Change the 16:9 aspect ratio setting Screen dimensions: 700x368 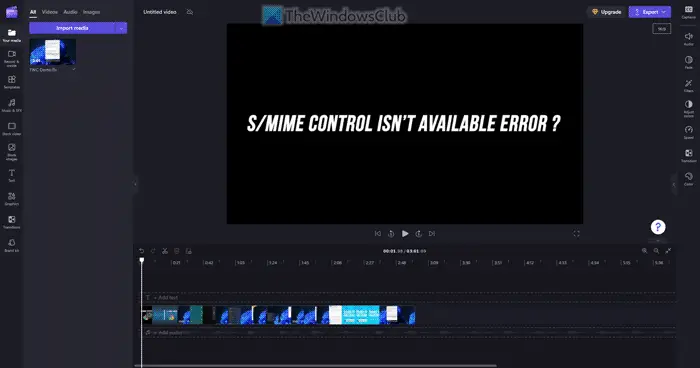point(662,29)
